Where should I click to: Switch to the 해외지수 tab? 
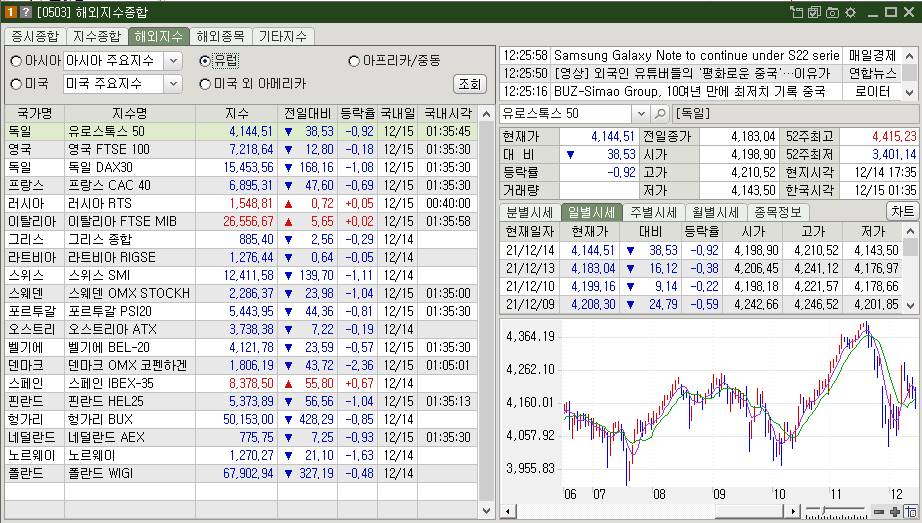(159, 36)
